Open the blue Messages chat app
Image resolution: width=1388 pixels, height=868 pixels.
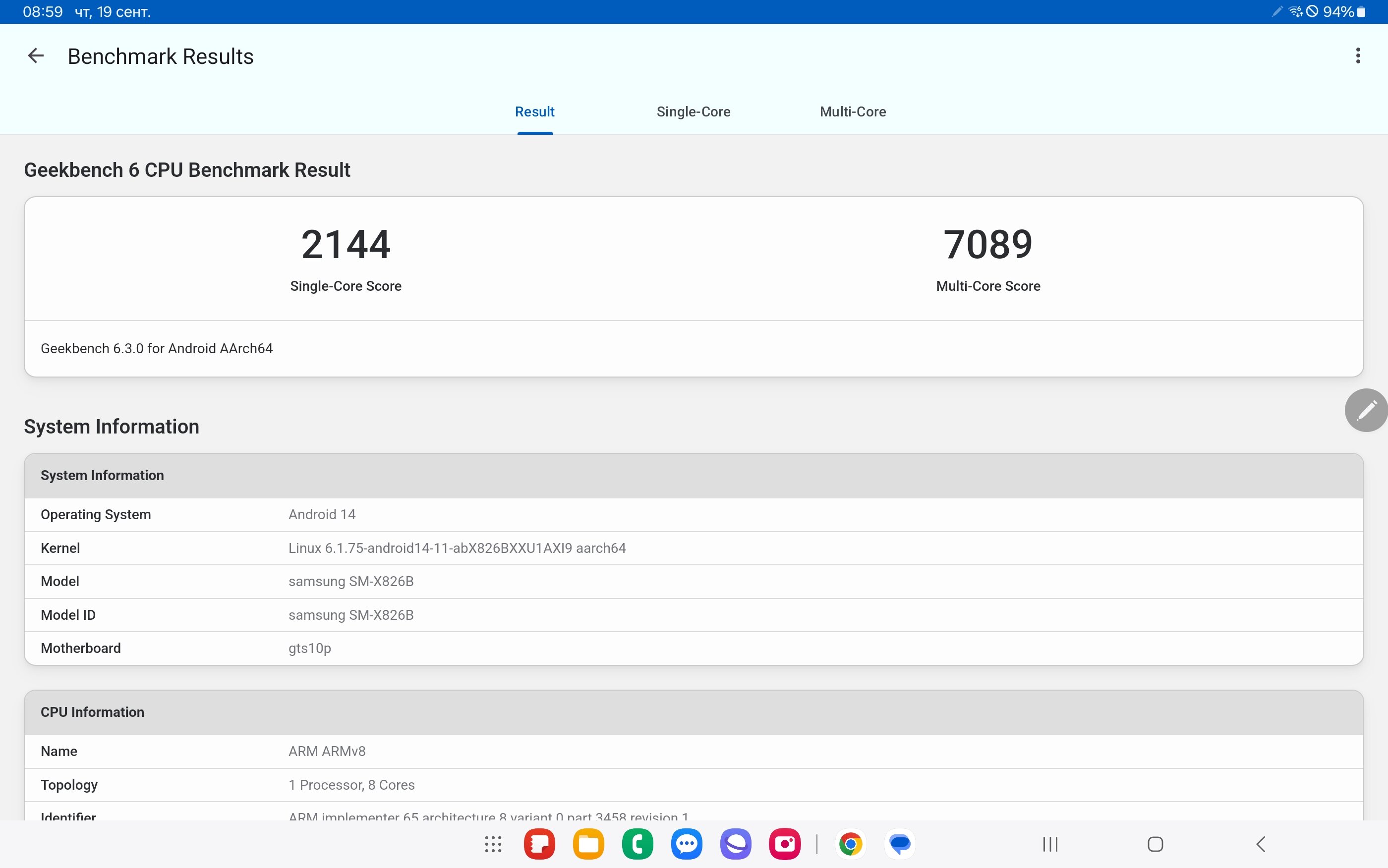click(686, 844)
